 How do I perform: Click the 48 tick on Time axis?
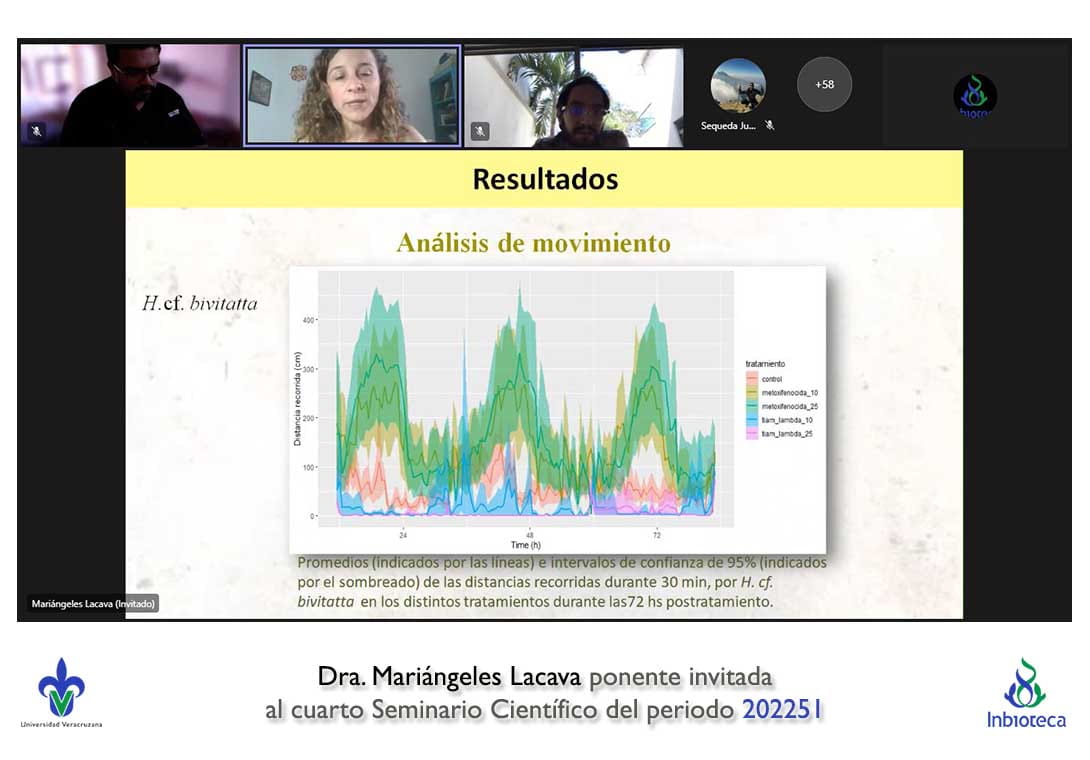[x=530, y=535]
